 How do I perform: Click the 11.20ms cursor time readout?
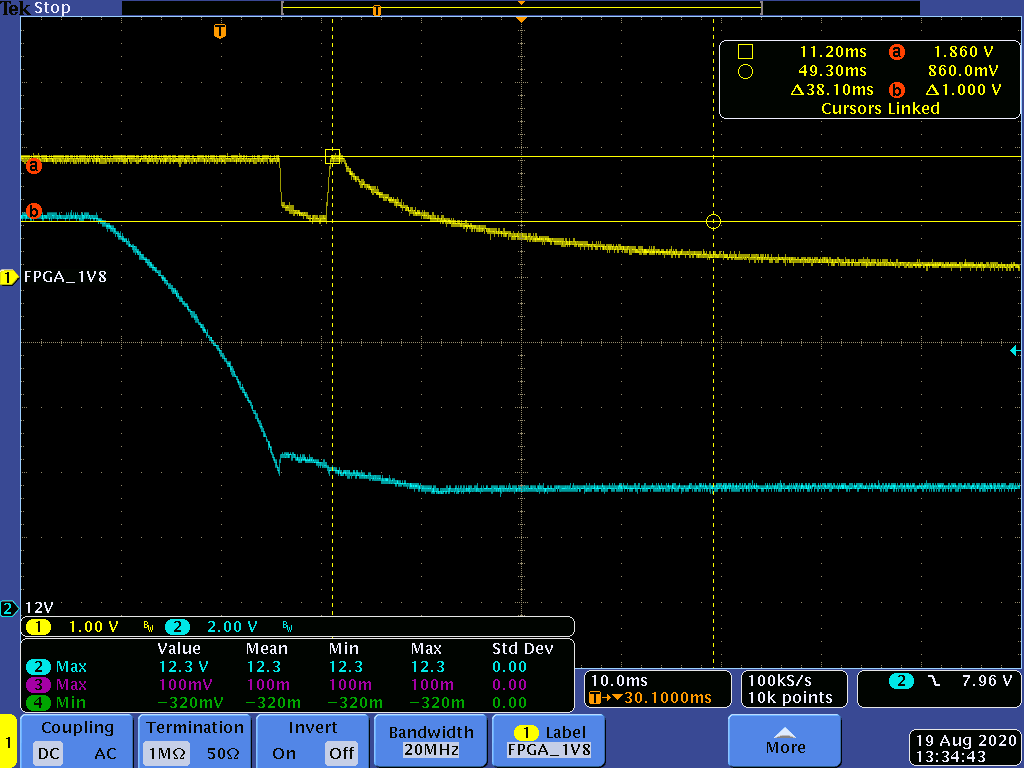pyautogui.click(x=833, y=52)
